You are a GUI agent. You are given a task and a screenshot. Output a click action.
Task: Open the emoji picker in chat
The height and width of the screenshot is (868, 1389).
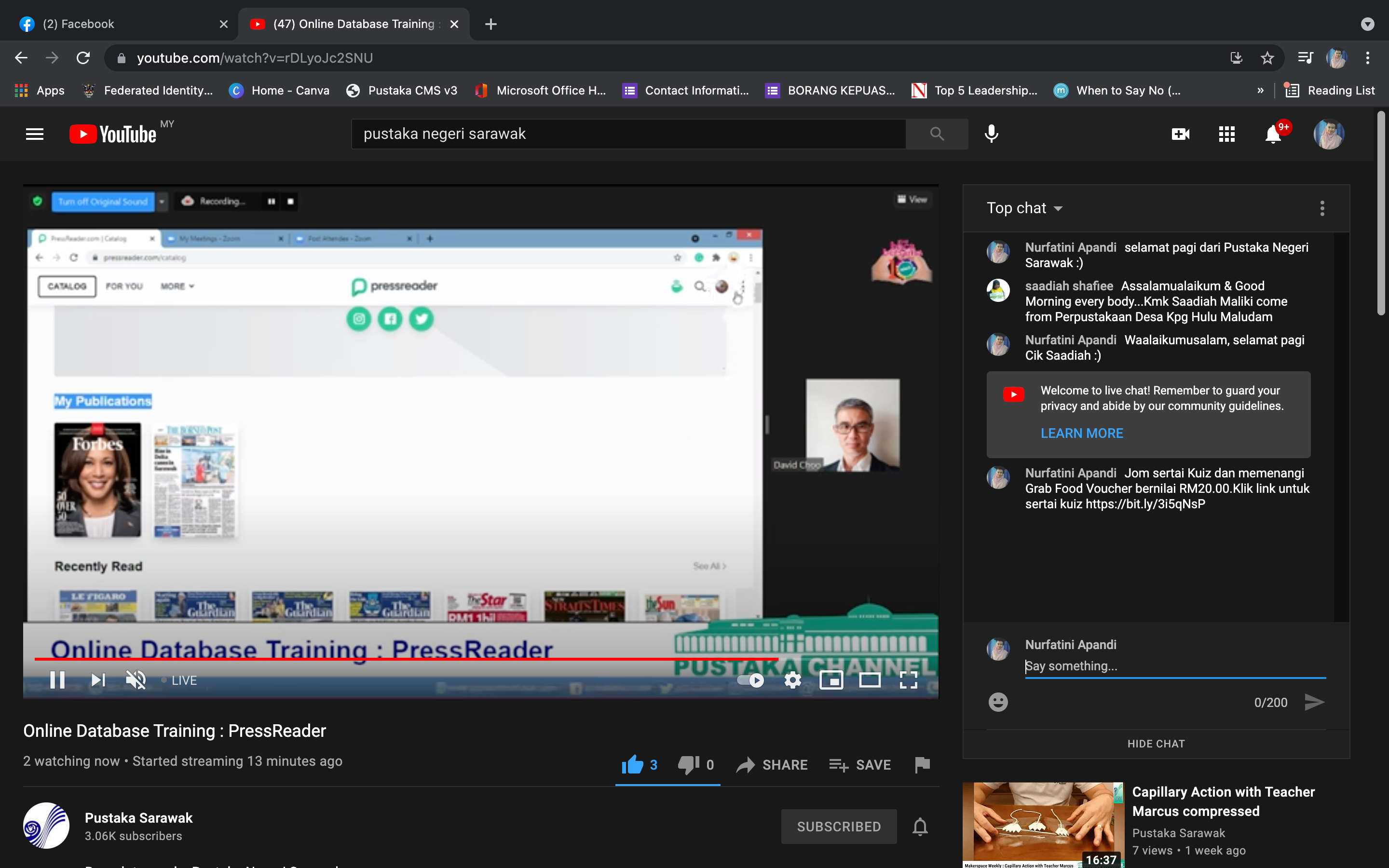point(998,702)
